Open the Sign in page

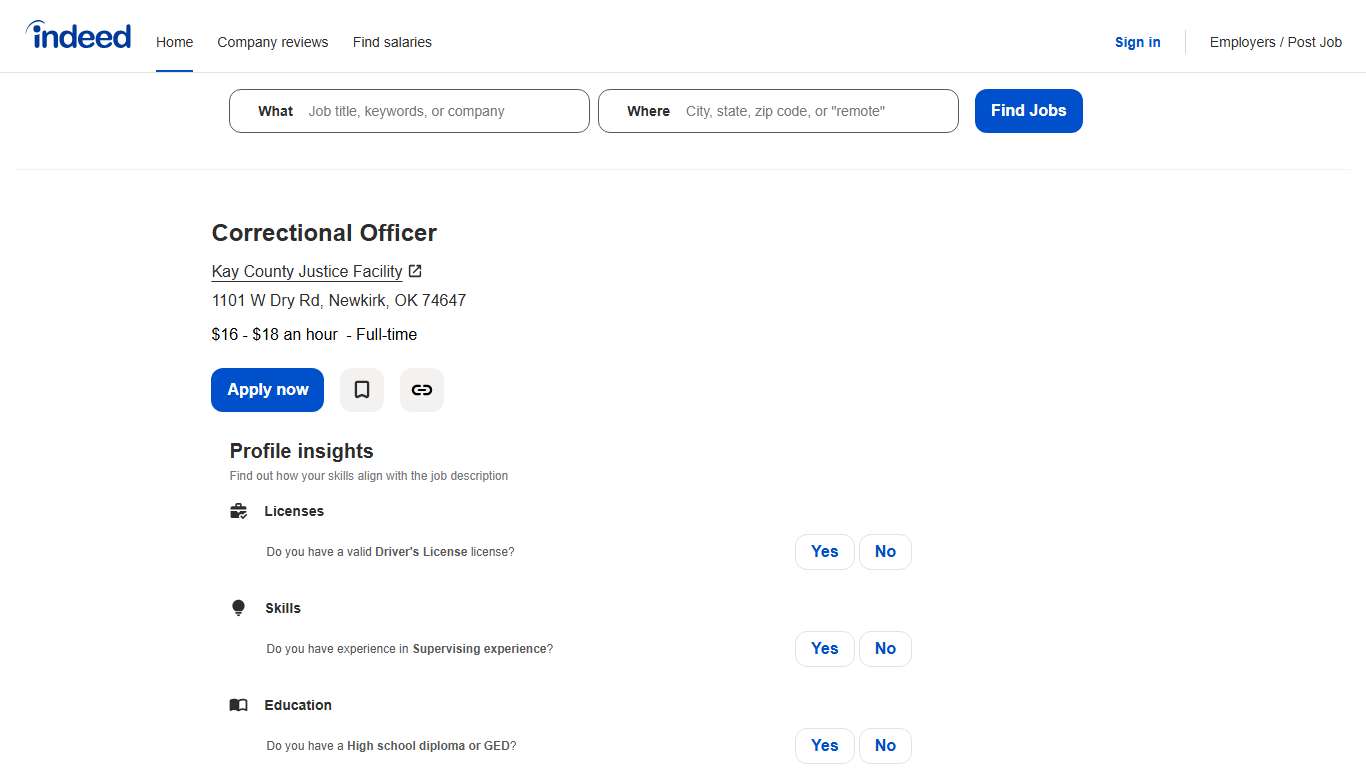click(1137, 42)
